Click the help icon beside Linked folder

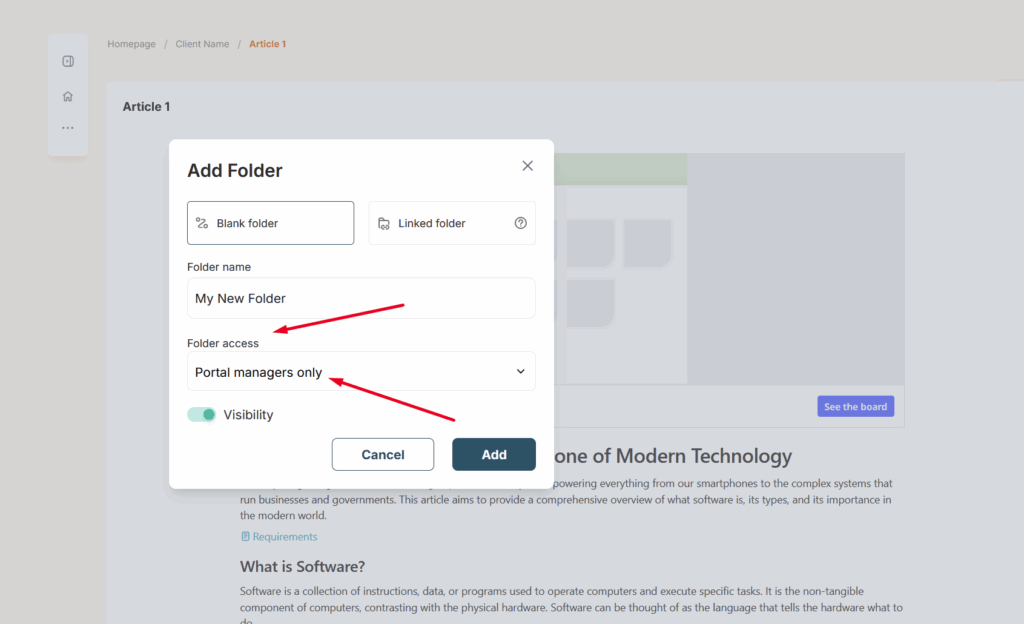[520, 223]
